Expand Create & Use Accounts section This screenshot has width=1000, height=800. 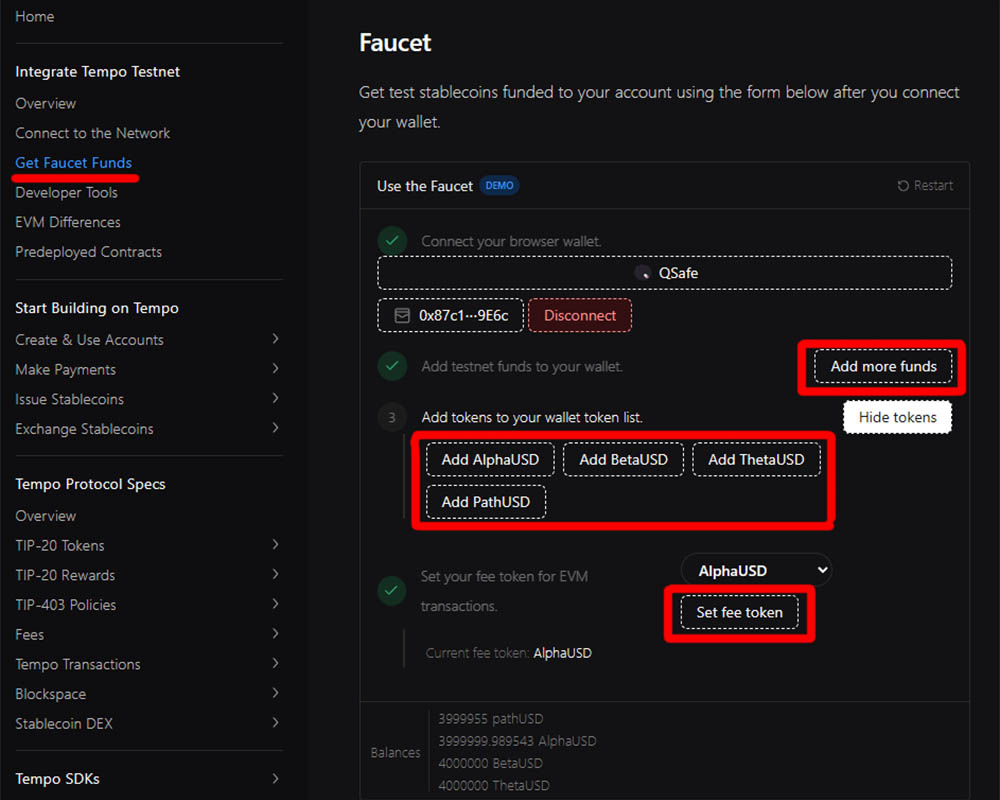pyautogui.click(x=275, y=340)
